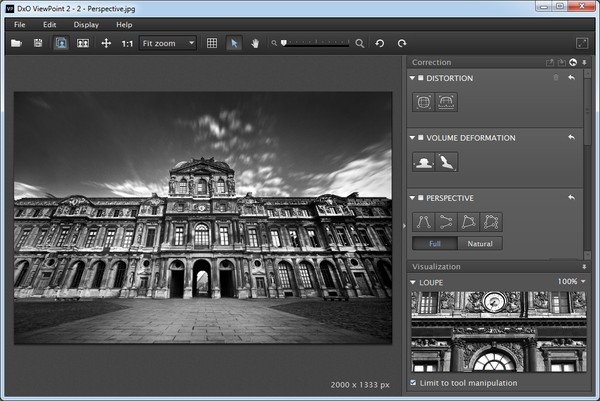Reset the Perspective correction with its arrow
Screen dimensions: 600x401
click(x=570, y=198)
